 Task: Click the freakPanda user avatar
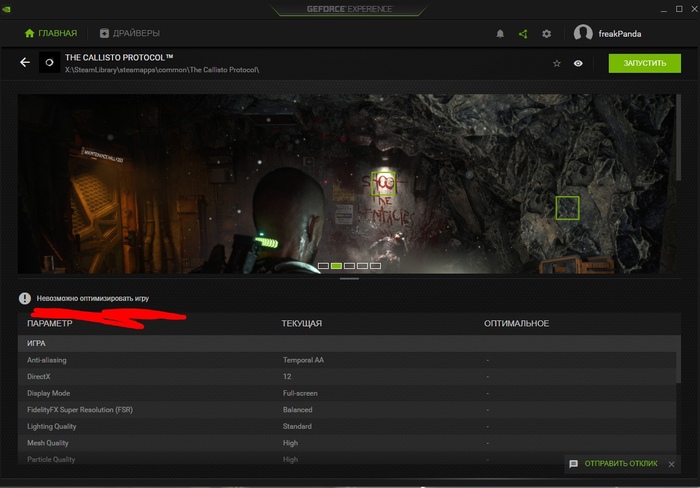pyautogui.click(x=583, y=33)
